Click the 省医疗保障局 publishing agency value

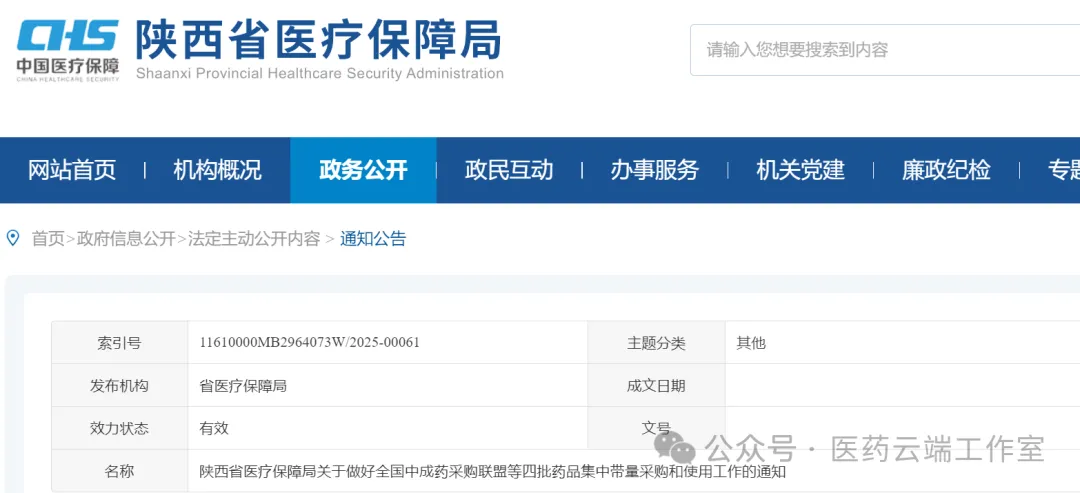(x=243, y=386)
